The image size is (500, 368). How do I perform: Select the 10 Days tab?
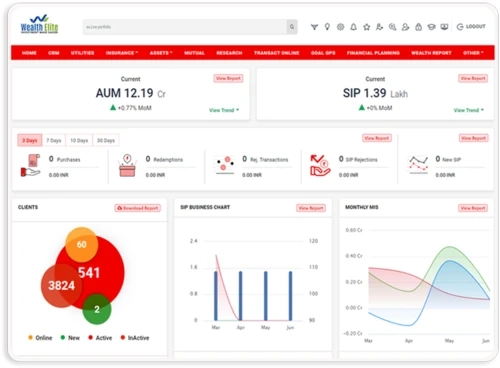[x=79, y=140]
